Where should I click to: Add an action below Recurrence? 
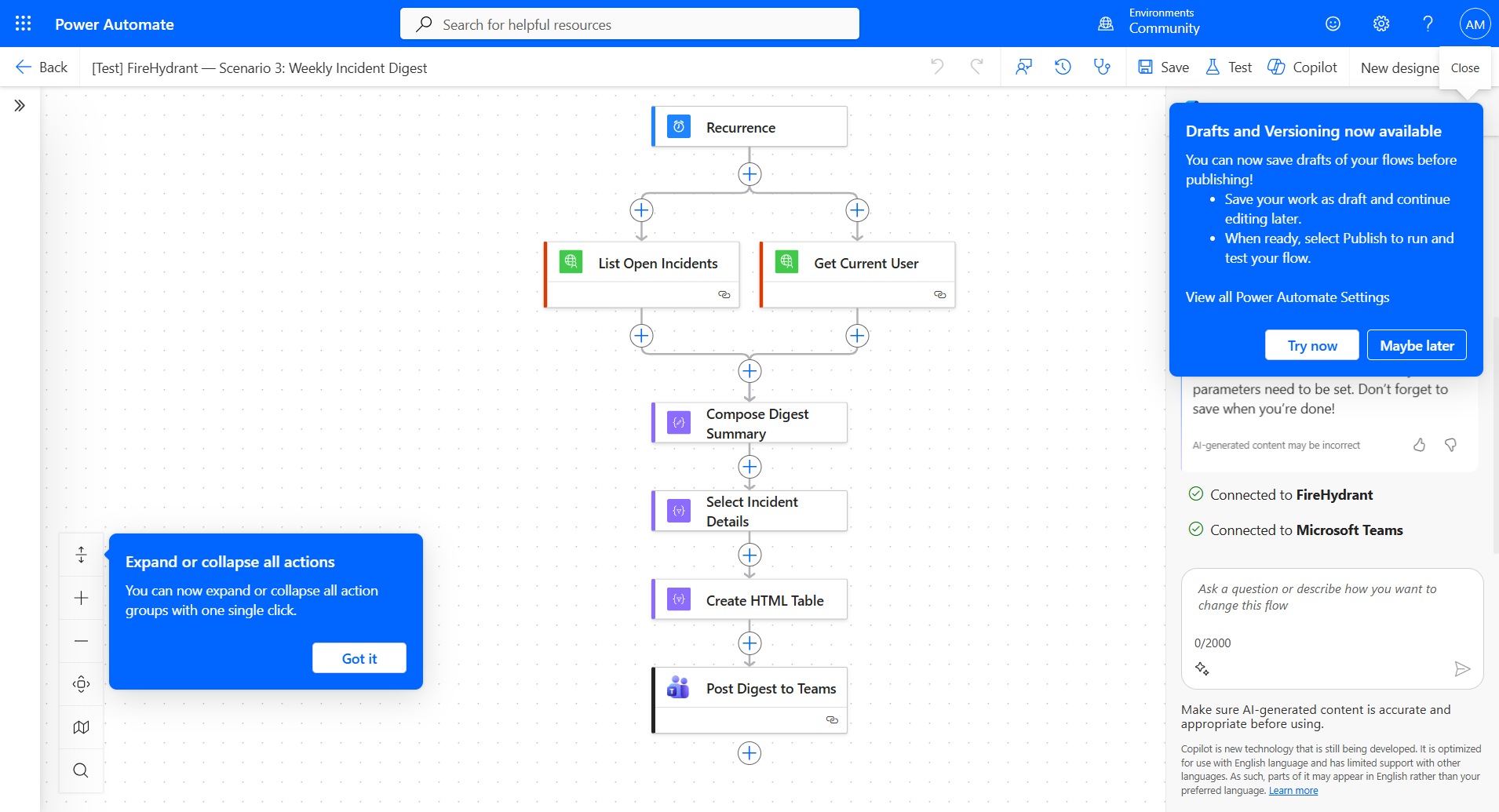[749, 174]
